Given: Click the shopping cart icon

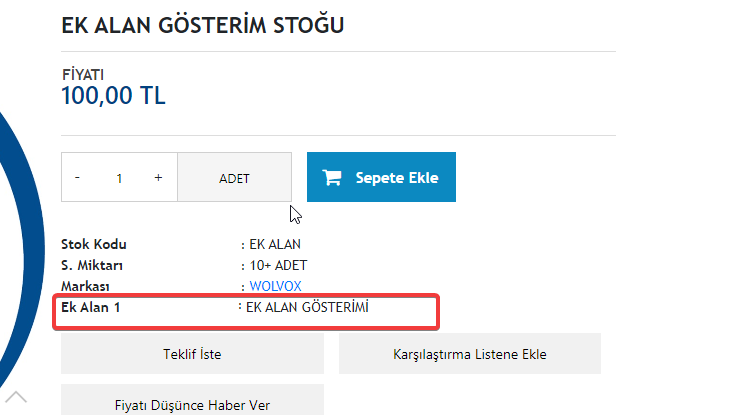Looking at the screenshot, I should (x=332, y=178).
